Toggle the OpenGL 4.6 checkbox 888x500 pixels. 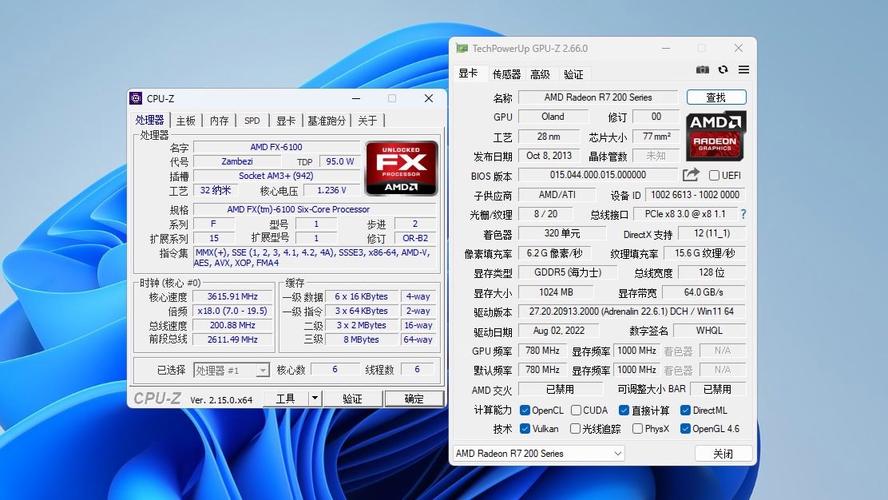(x=685, y=429)
